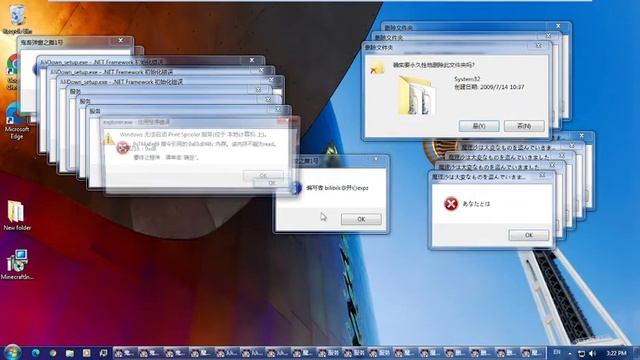The image size is (640, 360).
Task: Click the volume speaker tray icon
Action: pos(593,353)
